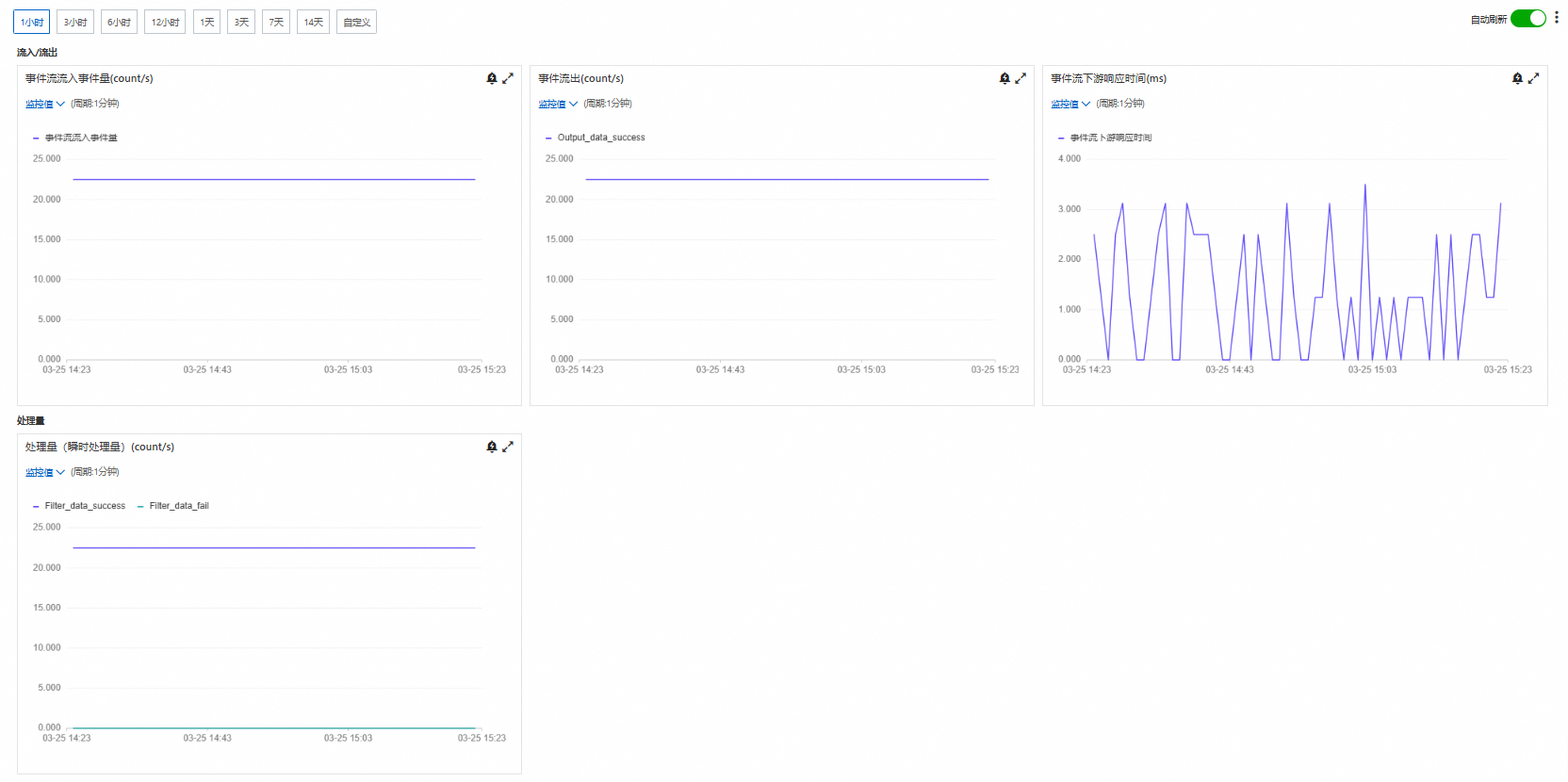Open alarm bell for 处理量 chart
This screenshot has width=1568, height=782.
(492, 447)
